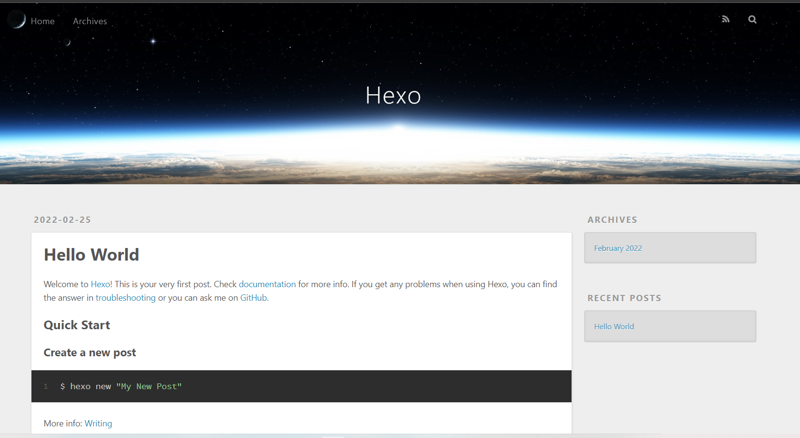
Task: Click the Writing more info link
Action: (98, 423)
